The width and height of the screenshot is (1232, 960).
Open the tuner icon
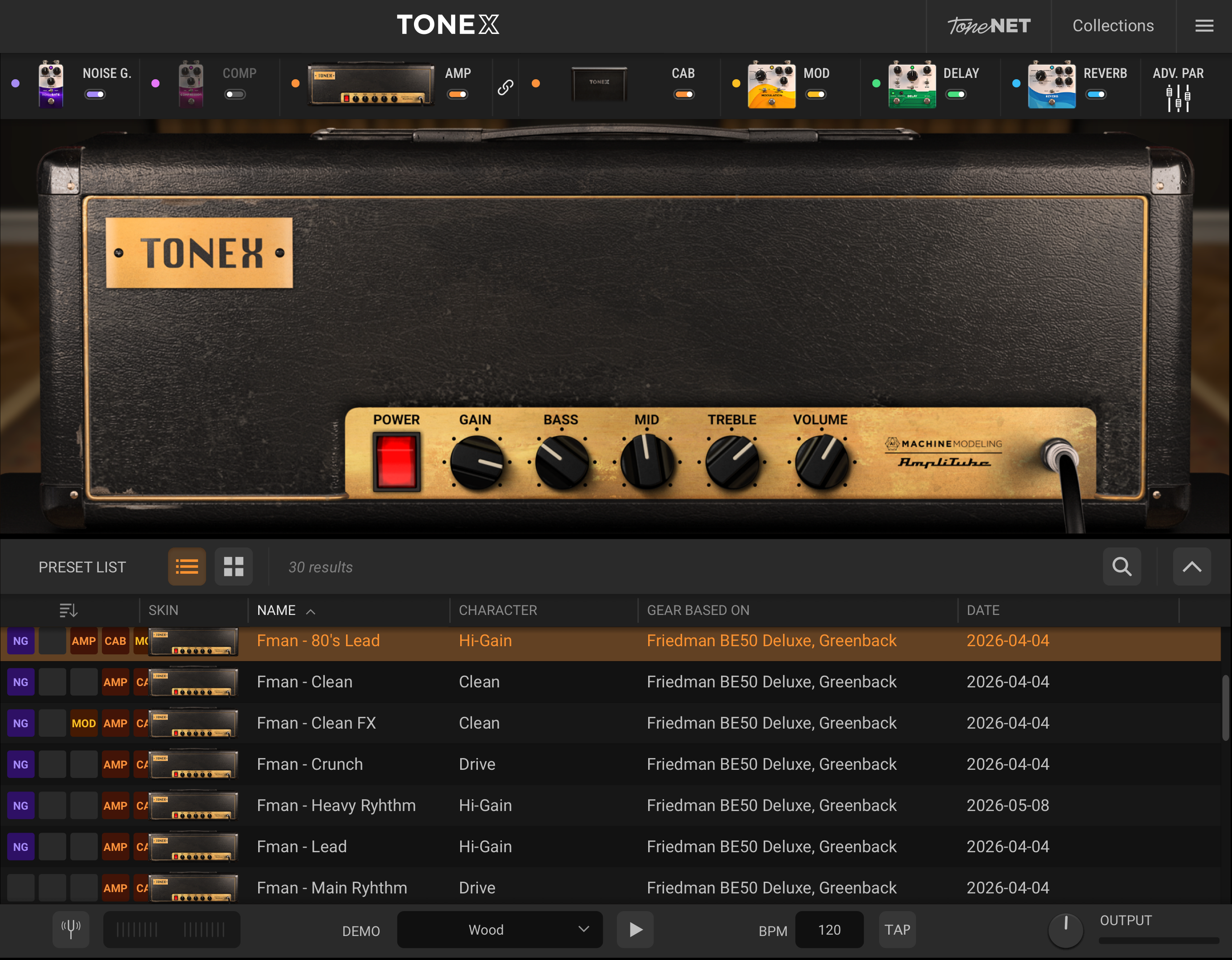point(71,930)
